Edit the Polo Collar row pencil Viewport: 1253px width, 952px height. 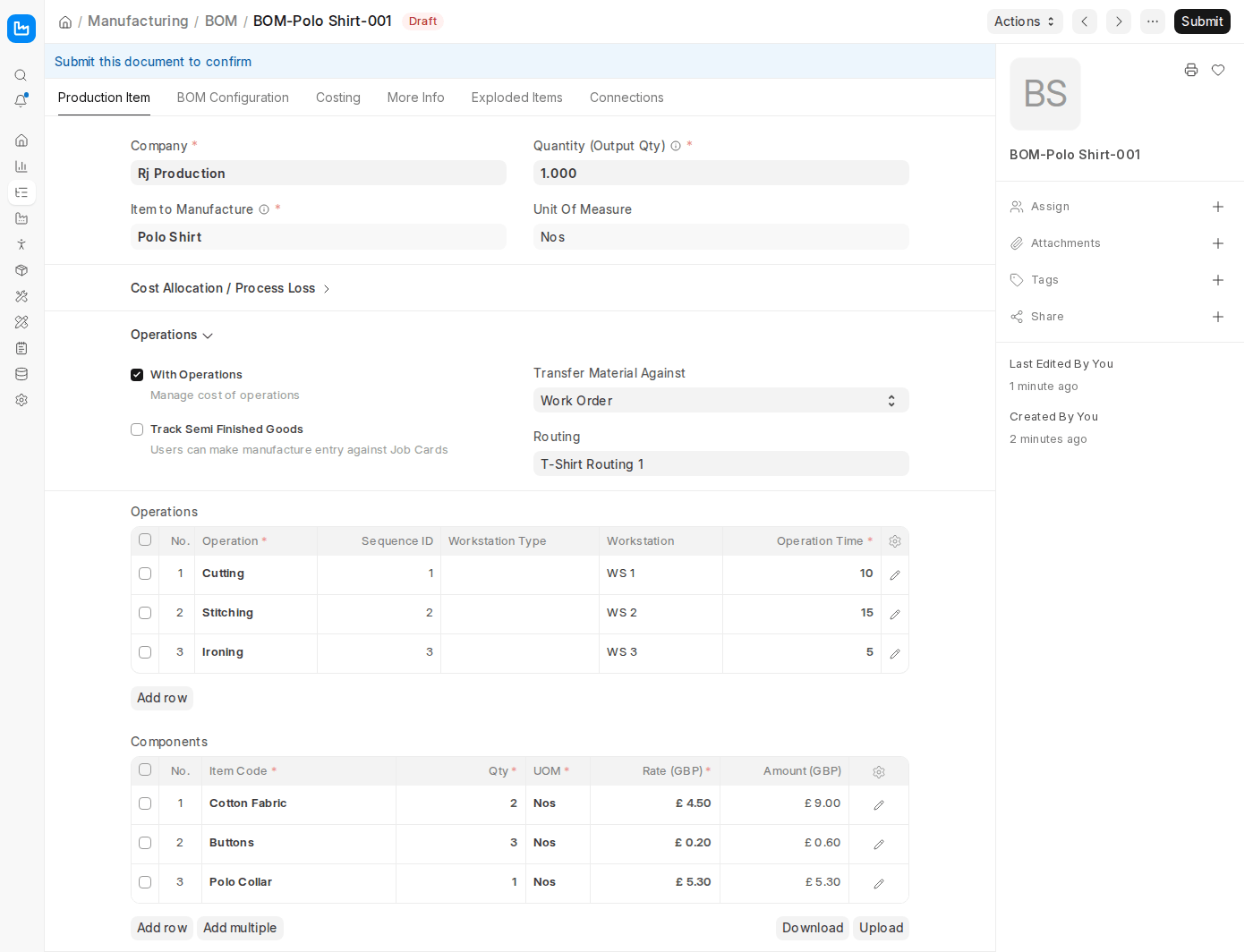pos(879,884)
